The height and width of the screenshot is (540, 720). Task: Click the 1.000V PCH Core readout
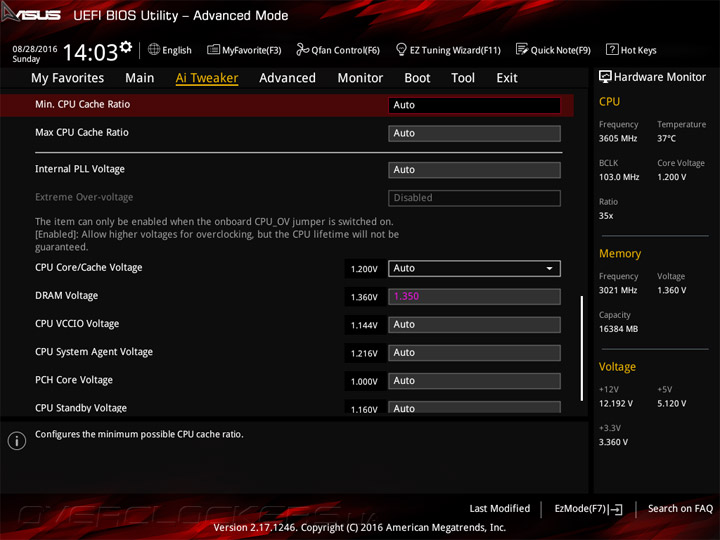pos(364,381)
